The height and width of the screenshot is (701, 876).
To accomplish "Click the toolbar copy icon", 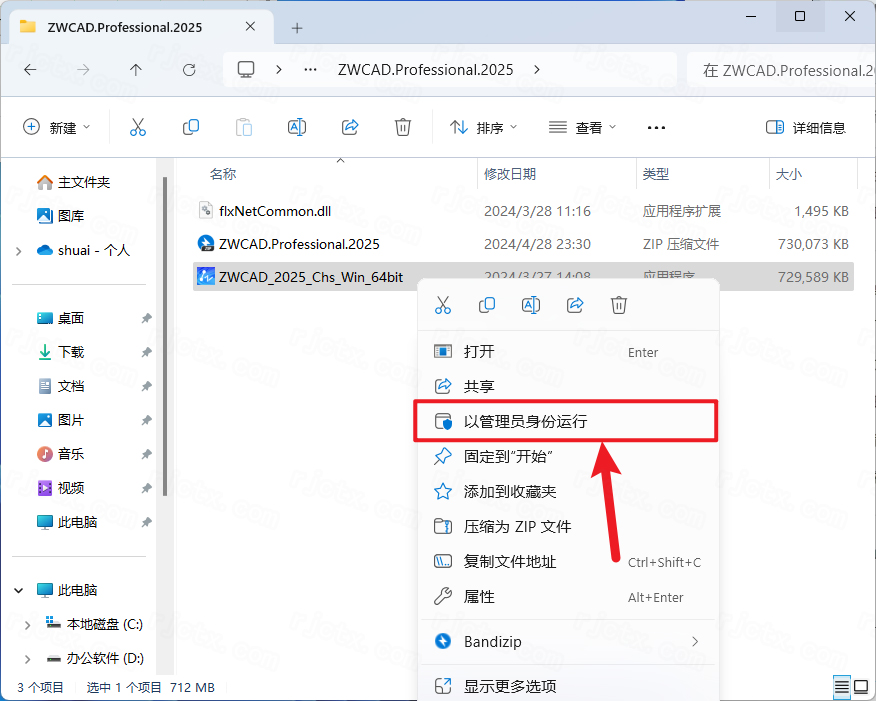I will 191,127.
